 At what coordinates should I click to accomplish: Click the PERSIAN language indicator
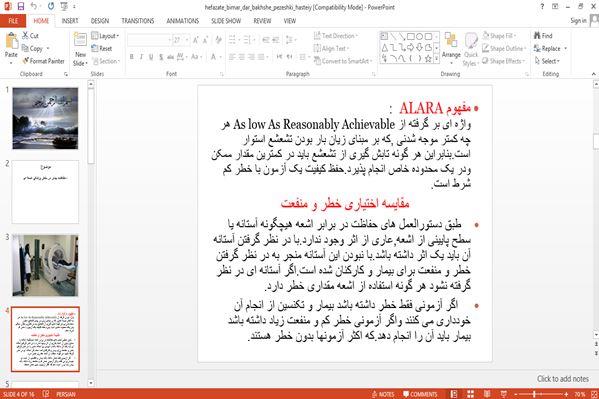point(66,394)
